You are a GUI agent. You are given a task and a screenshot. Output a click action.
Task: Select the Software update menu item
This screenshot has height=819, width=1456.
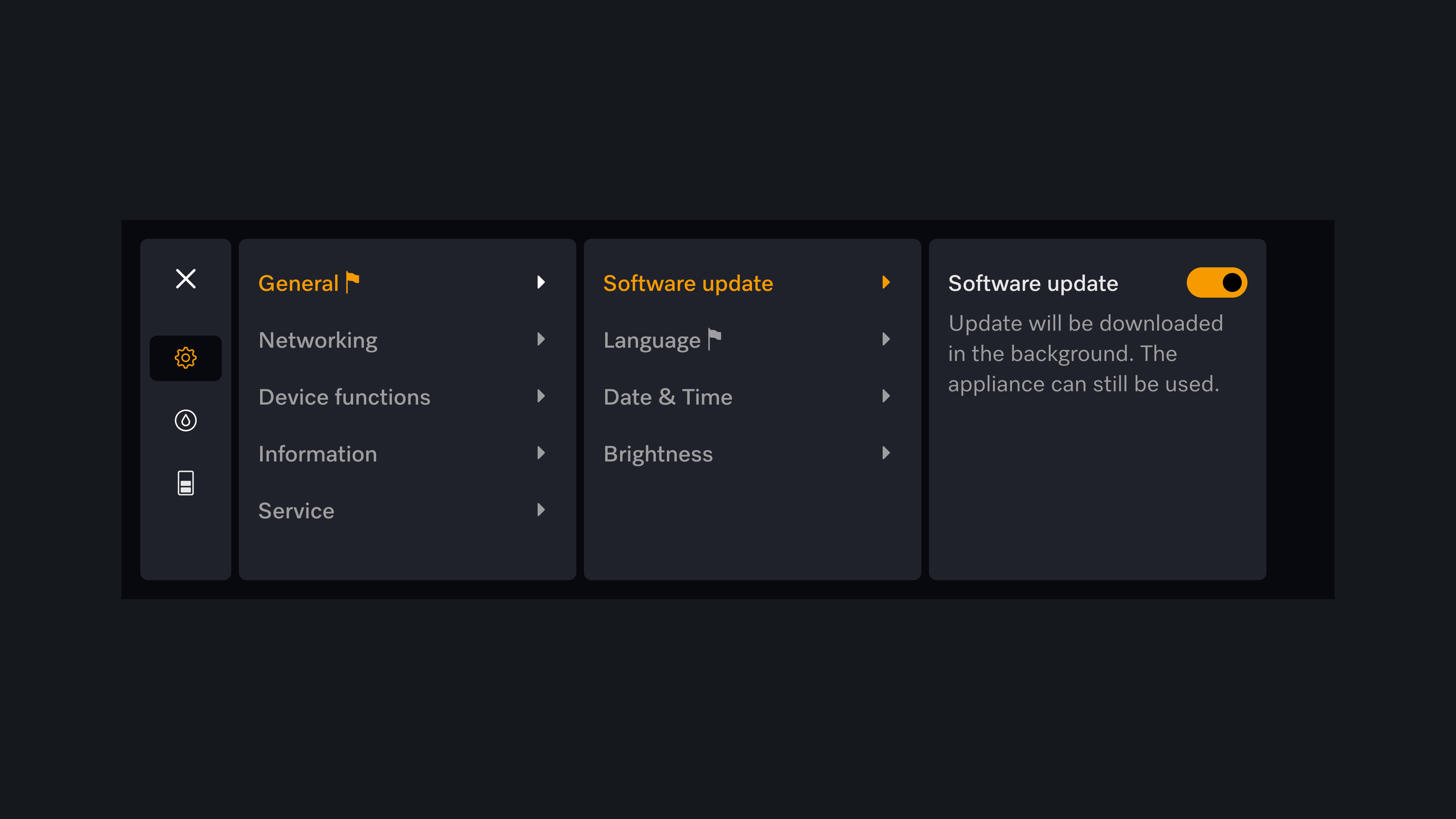pos(750,283)
